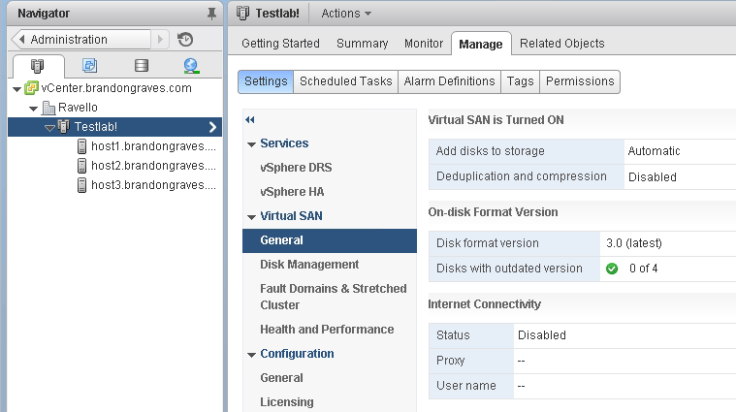Image resolution: width=736 pixels, height=412 pixels.
Task: Click the 'Automatic' add disks value
Action: coord(654,151)
